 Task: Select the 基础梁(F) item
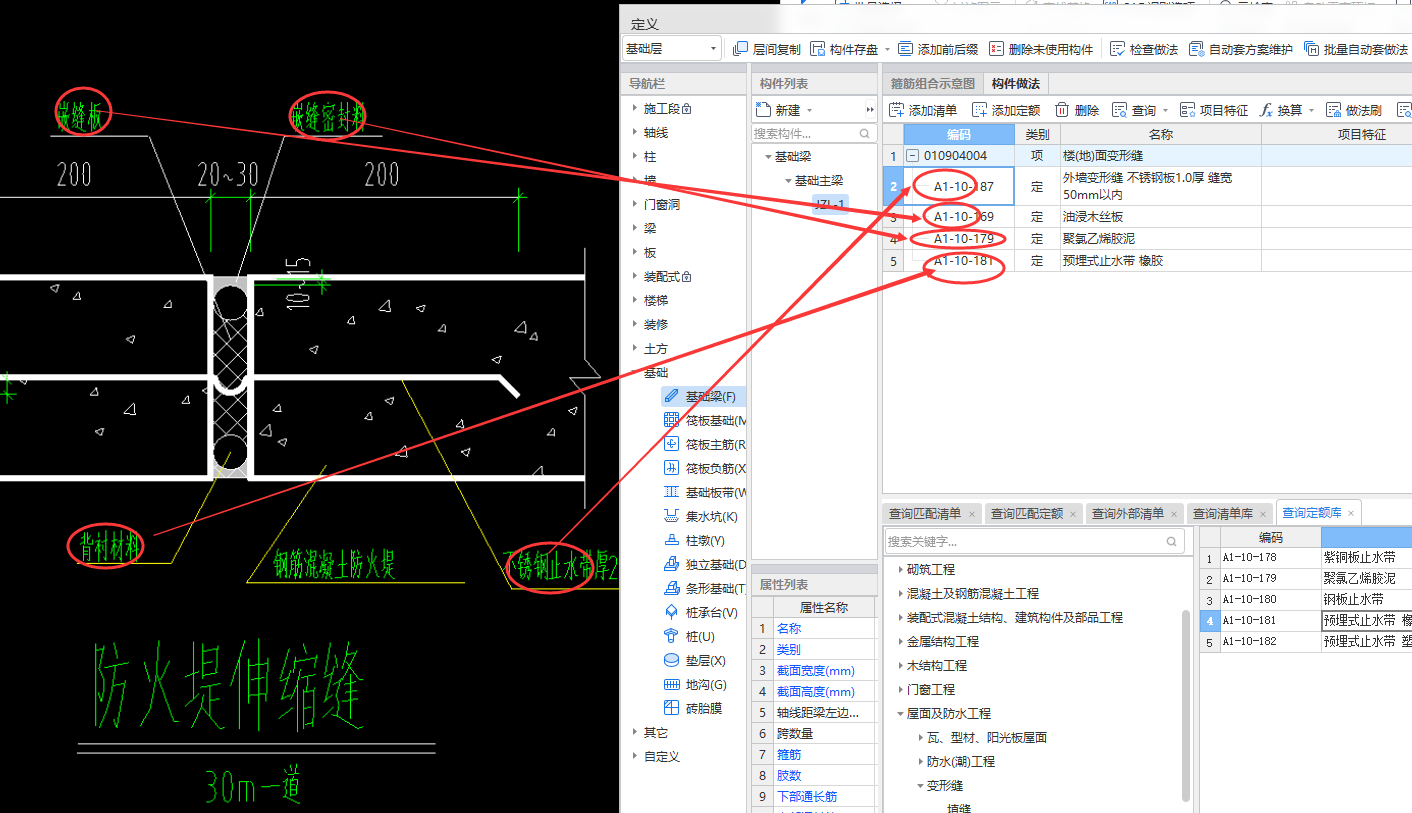702,397
